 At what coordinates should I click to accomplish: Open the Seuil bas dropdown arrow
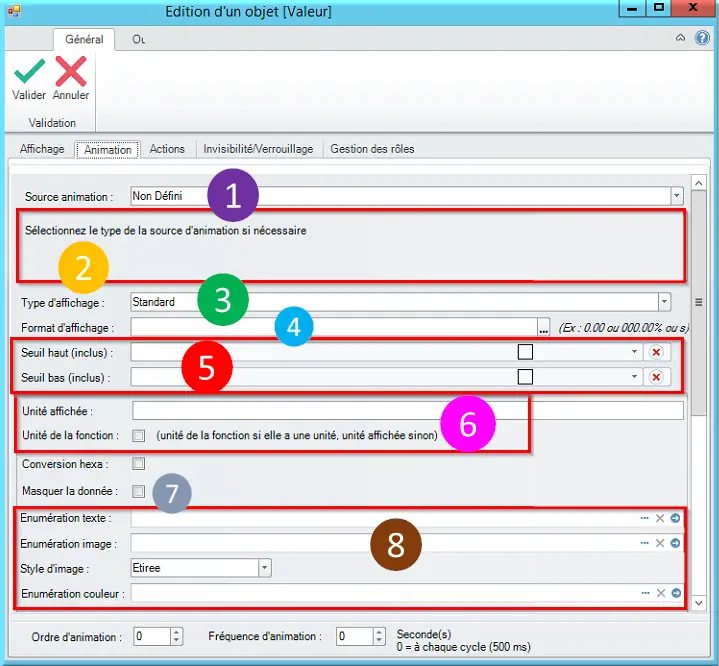pos(634,377)
